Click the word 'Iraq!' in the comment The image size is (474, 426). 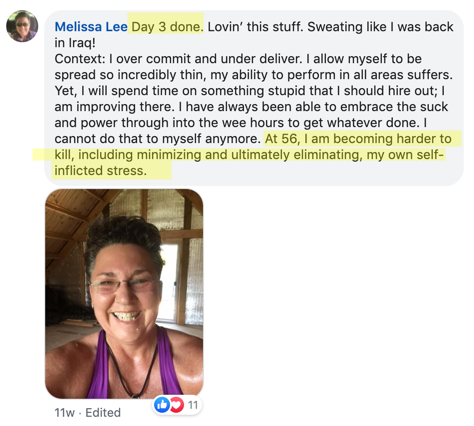pyautogui.click(x=74, y=43)
